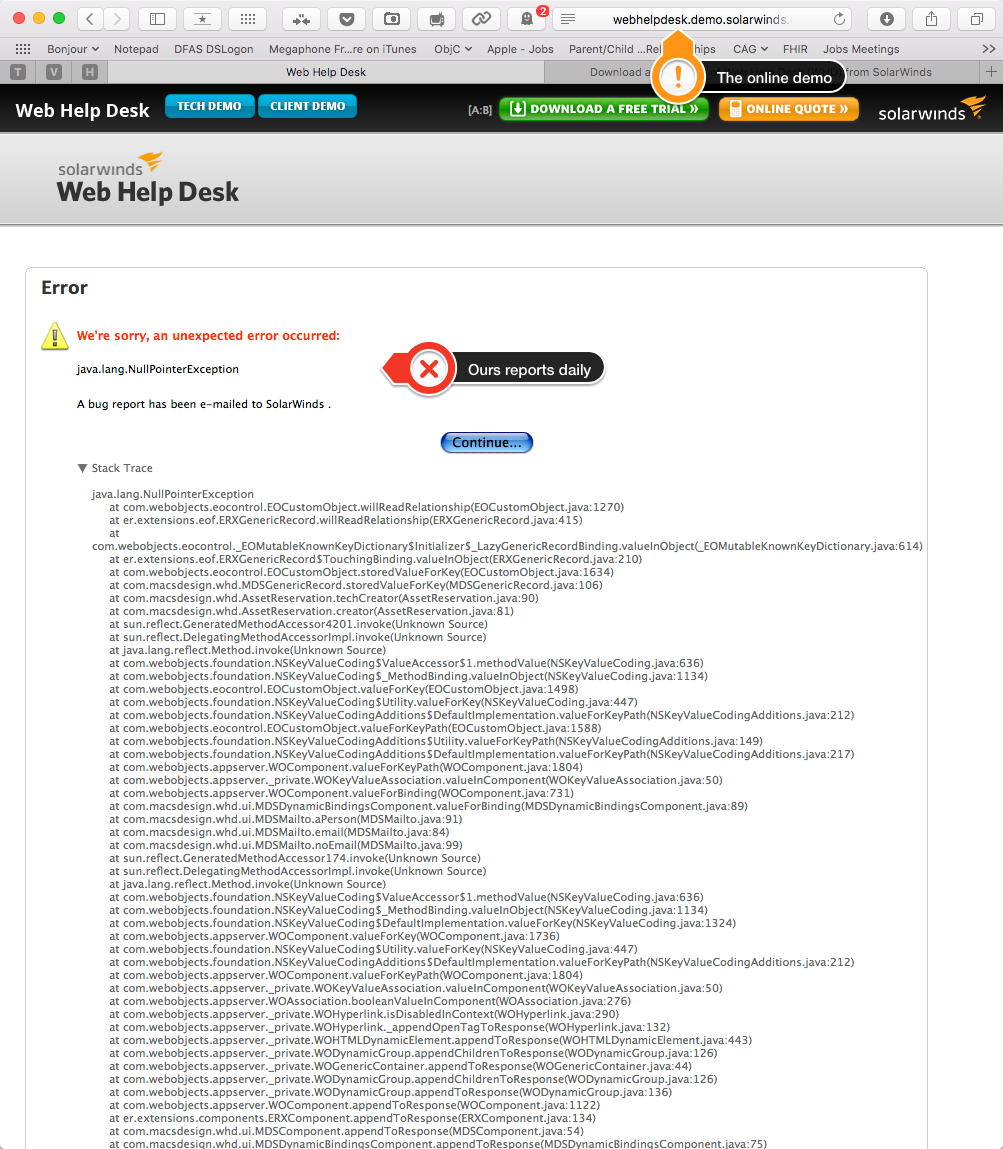Open favorites grid in bookmarks bar

pos(23,49)
